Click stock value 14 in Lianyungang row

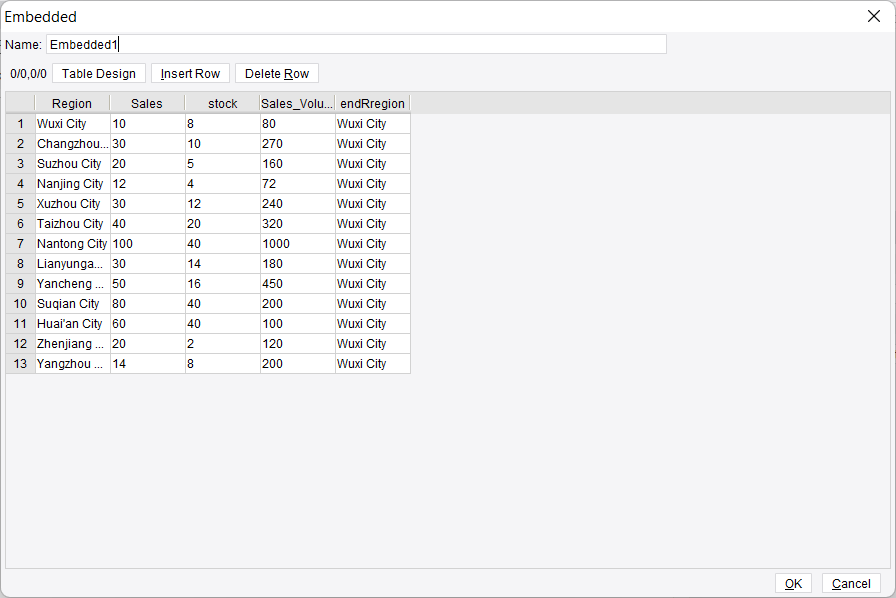pyautogui.click(x=222, y=264)
